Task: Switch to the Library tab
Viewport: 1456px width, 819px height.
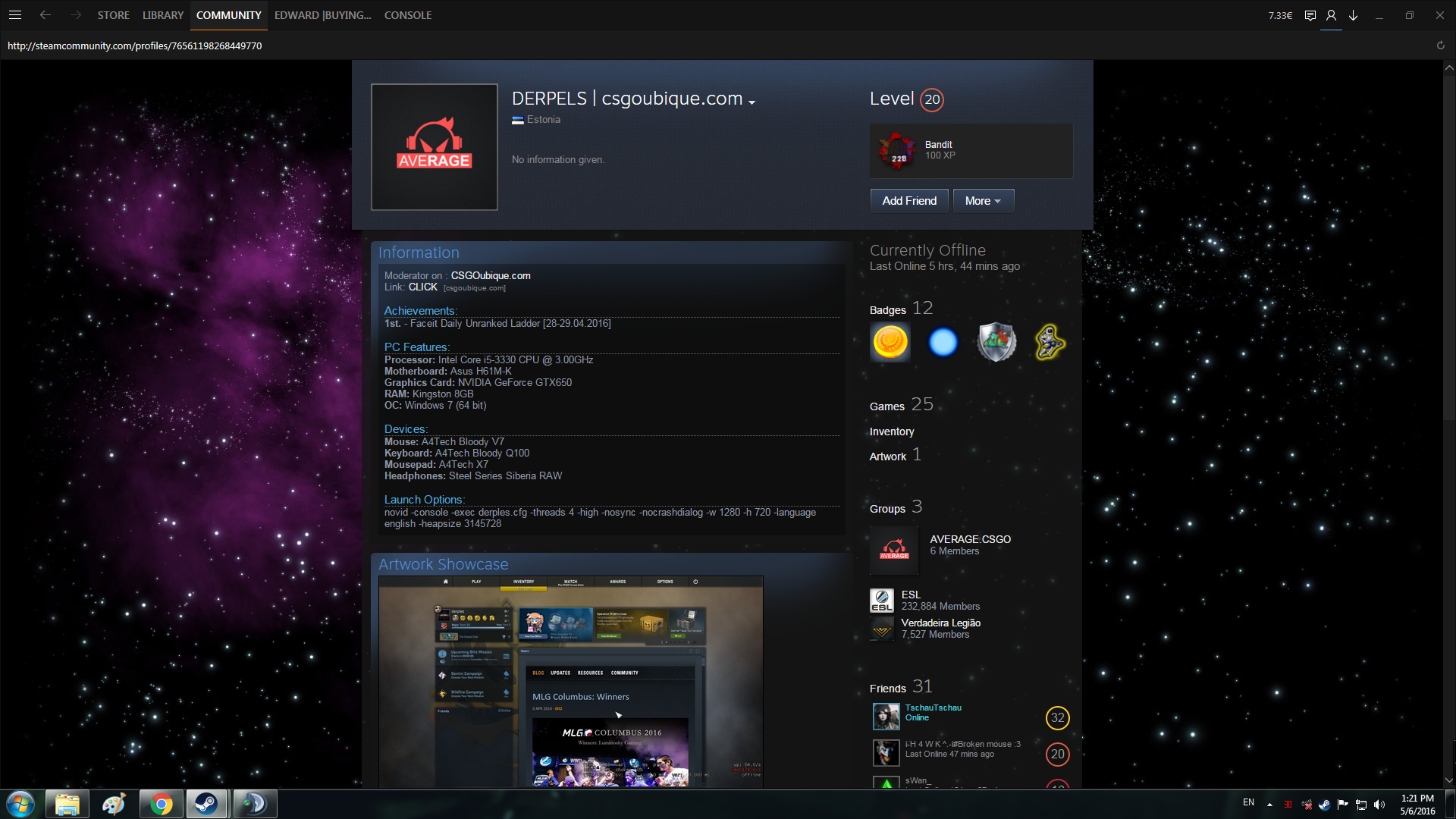Action: [163, 15]
